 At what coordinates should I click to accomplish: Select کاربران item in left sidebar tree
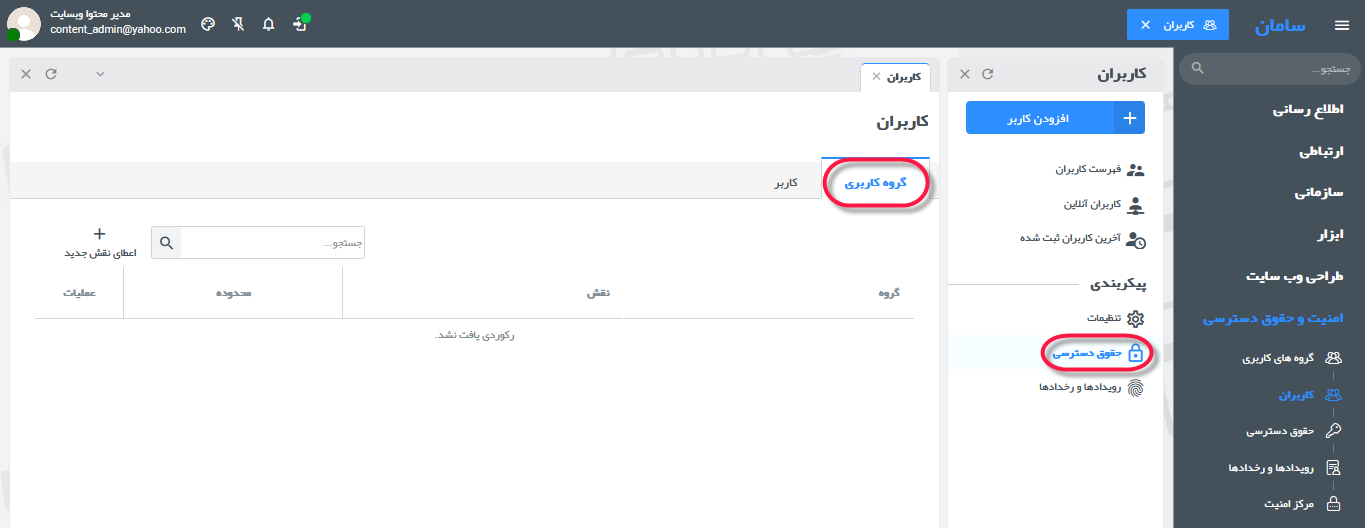click(1311, 394)
